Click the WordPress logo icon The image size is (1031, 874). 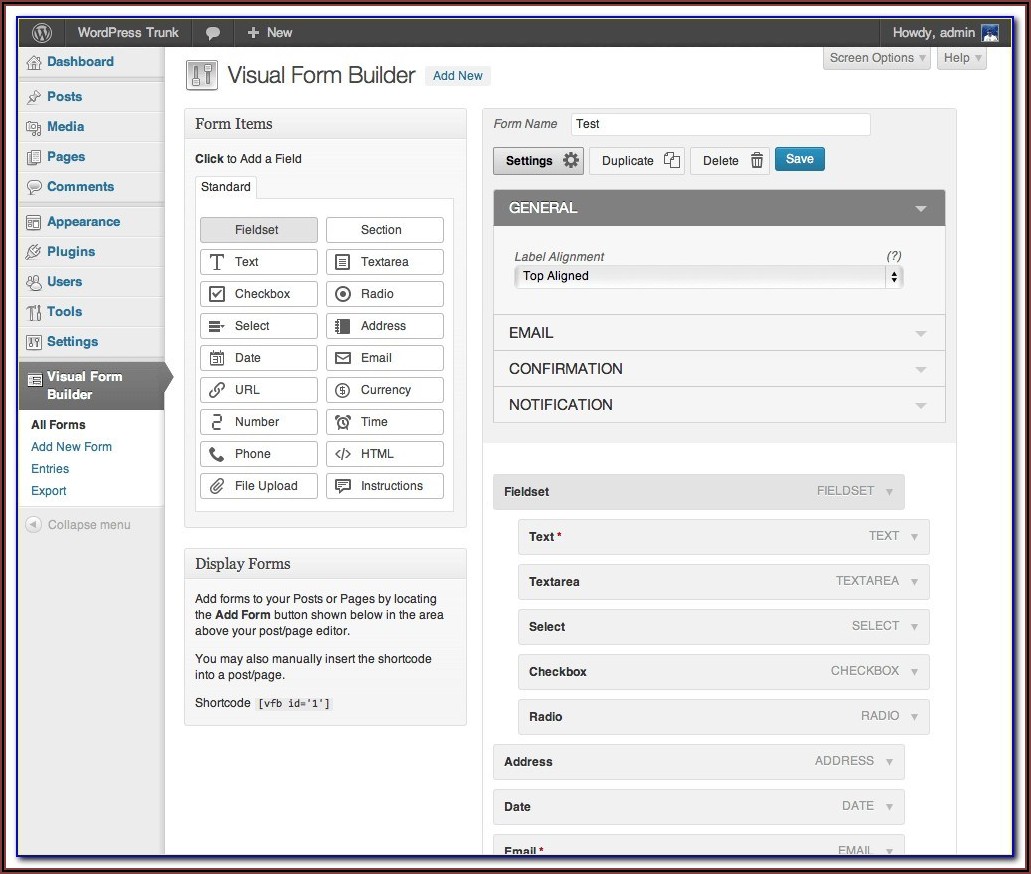click(41, 32)
